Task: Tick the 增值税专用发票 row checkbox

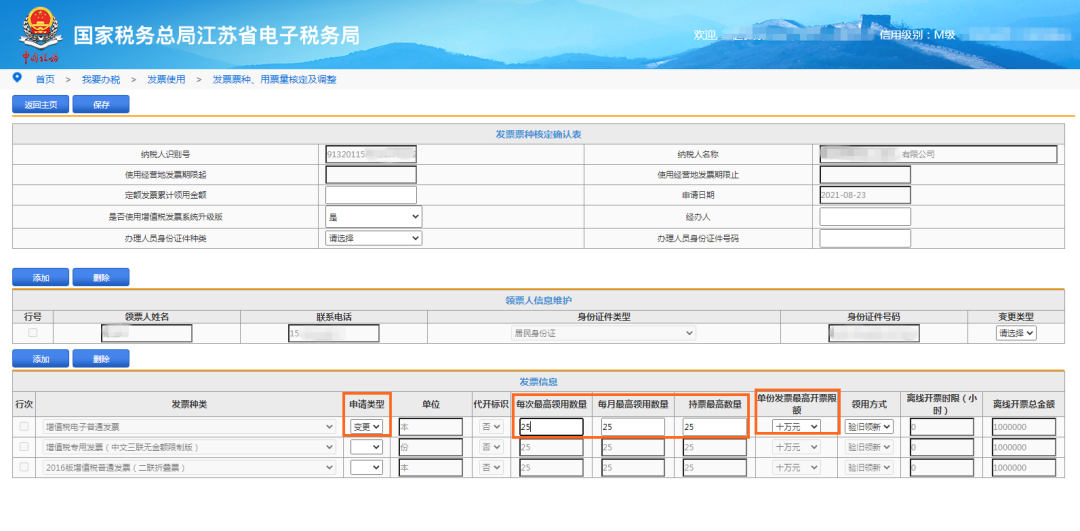Action: 24,447
